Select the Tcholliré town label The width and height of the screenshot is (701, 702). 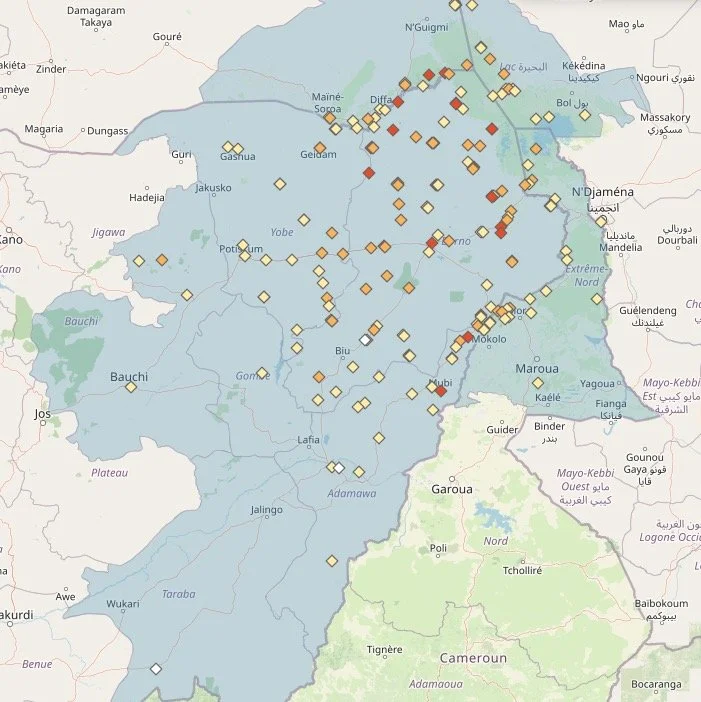click(522, 571)
